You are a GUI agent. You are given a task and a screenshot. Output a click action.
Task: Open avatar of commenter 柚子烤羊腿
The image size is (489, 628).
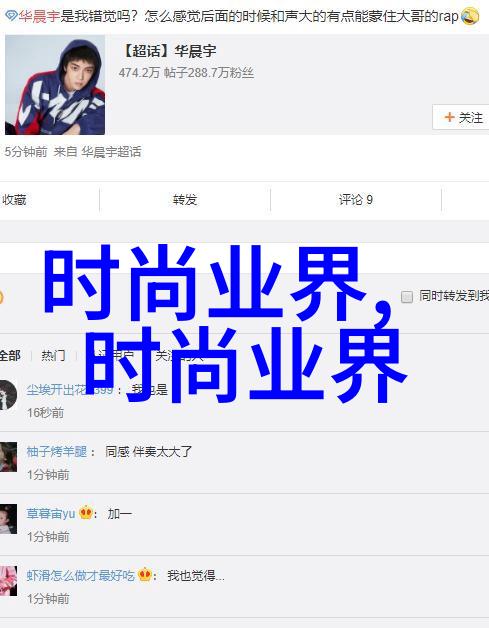tap(8, 457)
